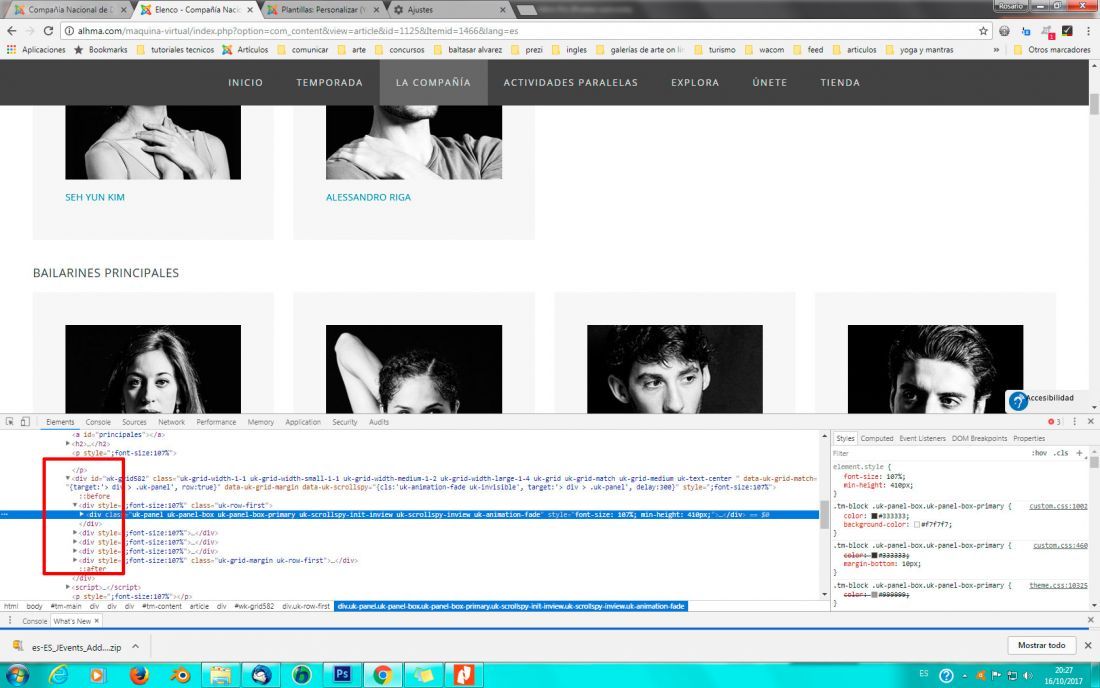Open the ACTIVIDADES PARALELAS menu
The height and width of the screenshot is (688, 1100).
[570, 83]
